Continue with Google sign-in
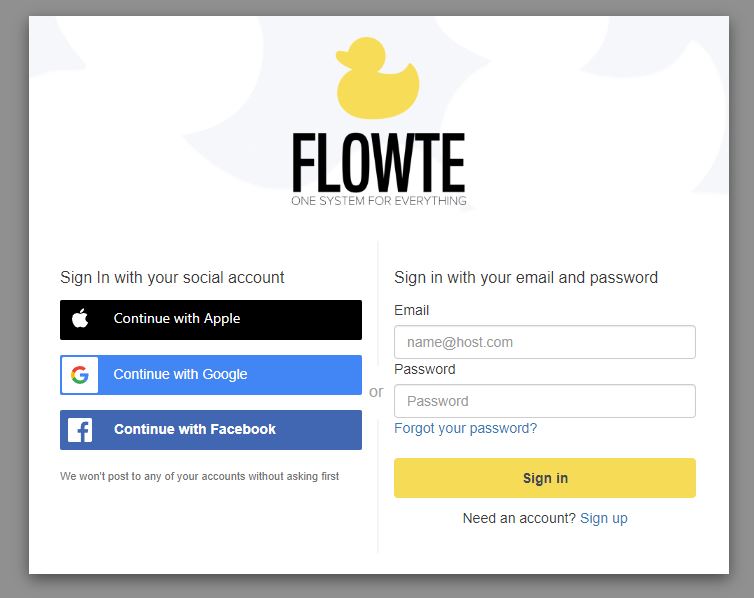The image size is (754, 598). click(x=211, y=374)
